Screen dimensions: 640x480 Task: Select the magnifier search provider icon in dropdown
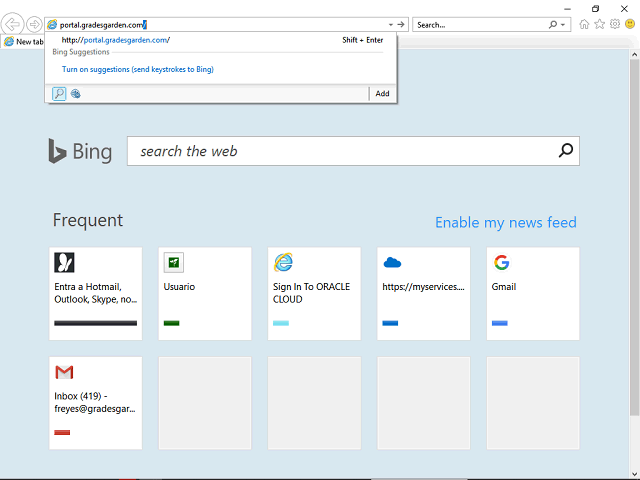click(x=59, y=94)
